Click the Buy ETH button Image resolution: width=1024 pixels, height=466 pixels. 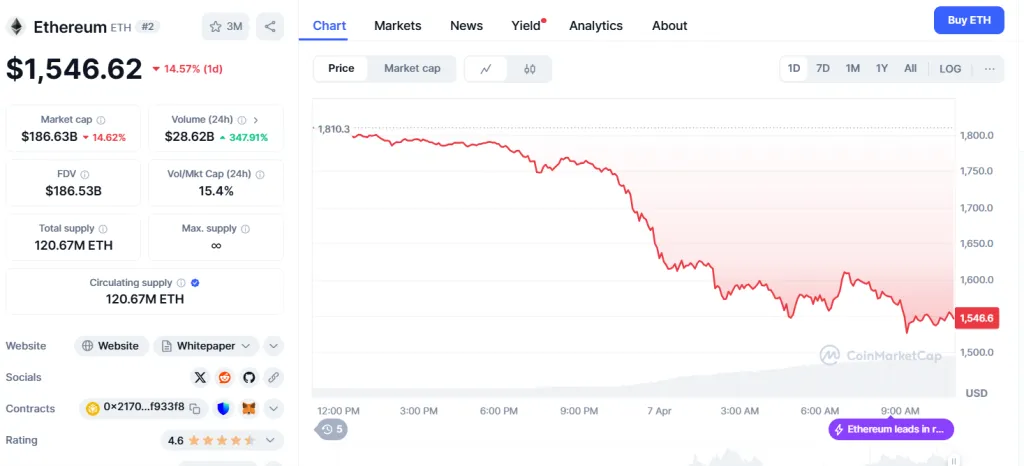point(969,20)
